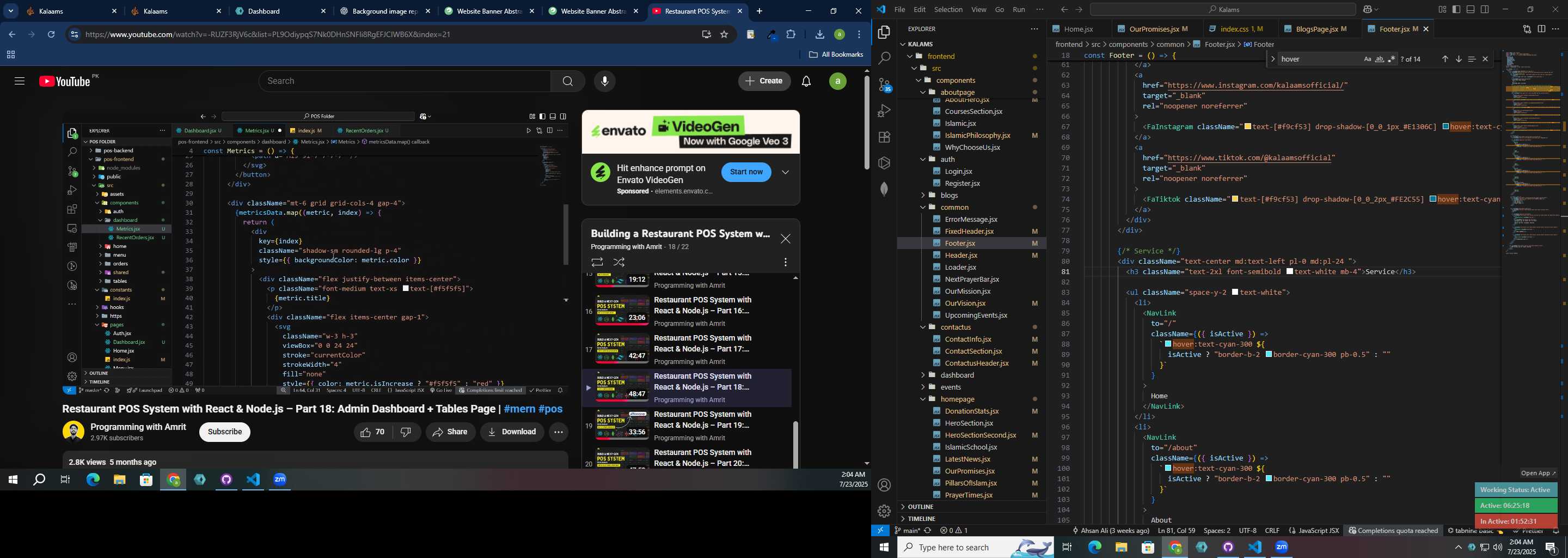Viewport: 1568px width, 558px height.
Task: Open the View menu in VS Code
Action: (x=979, y=9)
